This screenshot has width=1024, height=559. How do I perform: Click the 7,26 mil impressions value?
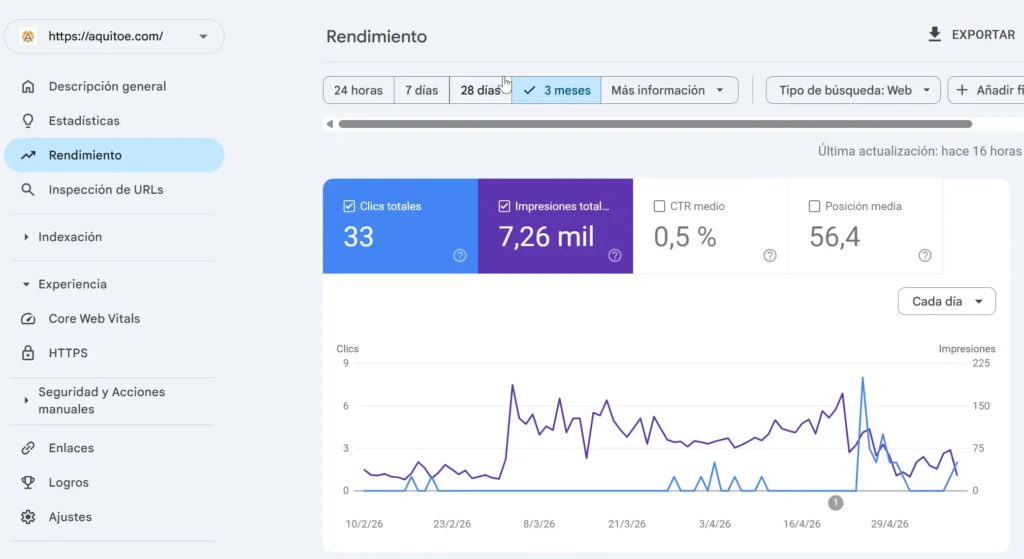547,236
